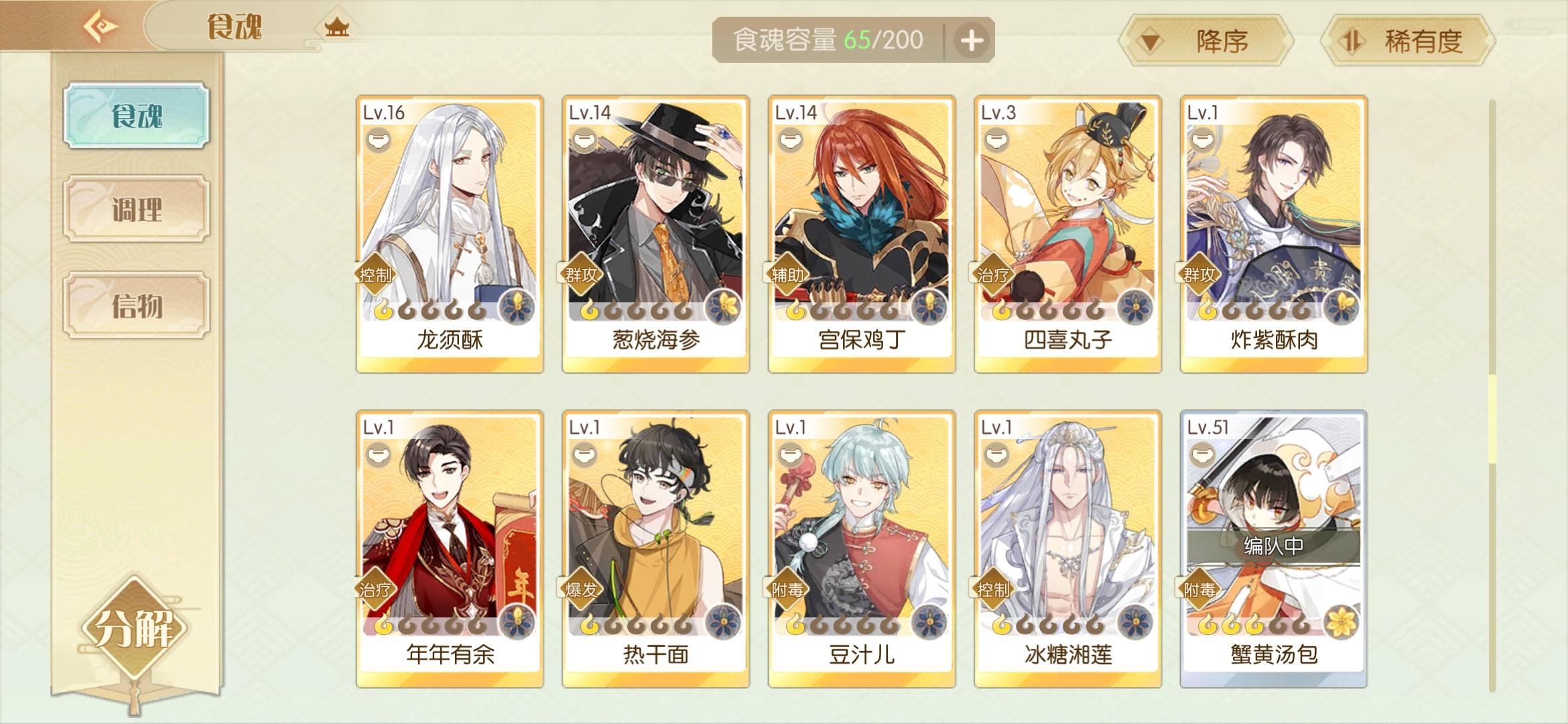The height and width of the screenshot is (724, 1568).
Task: Tap the gold flower emblem on 蟹黄汤包
Action: click(x=1342, y=622)
